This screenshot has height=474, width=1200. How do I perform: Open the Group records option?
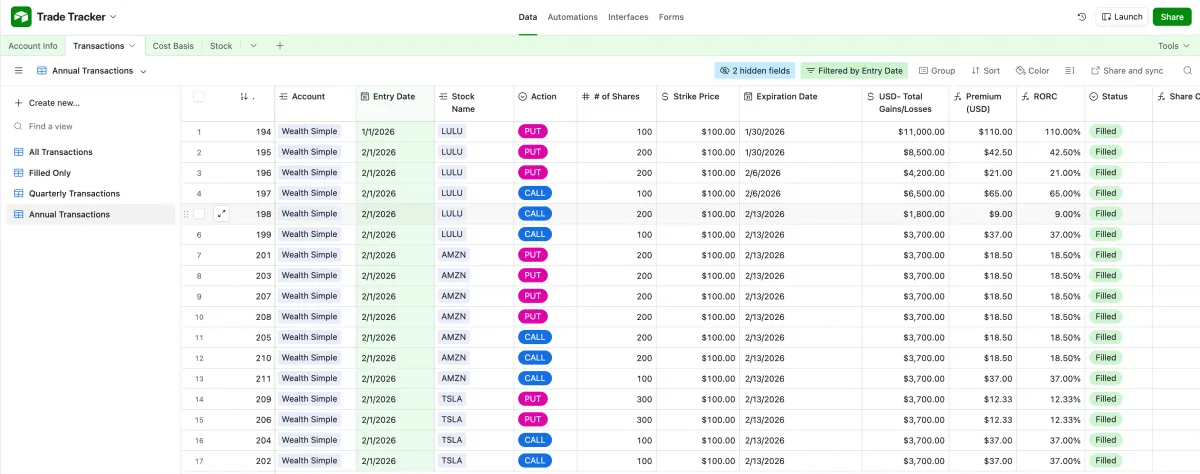937,71
